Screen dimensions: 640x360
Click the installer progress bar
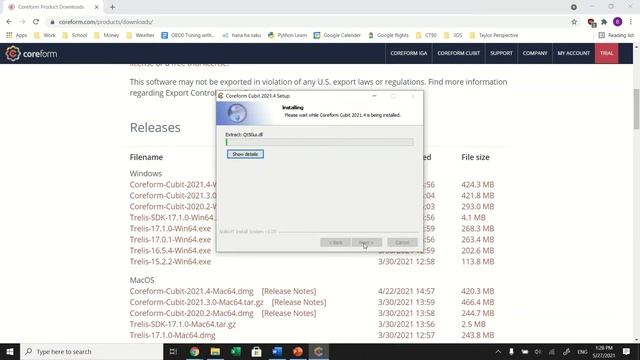(x=319, y=142)
